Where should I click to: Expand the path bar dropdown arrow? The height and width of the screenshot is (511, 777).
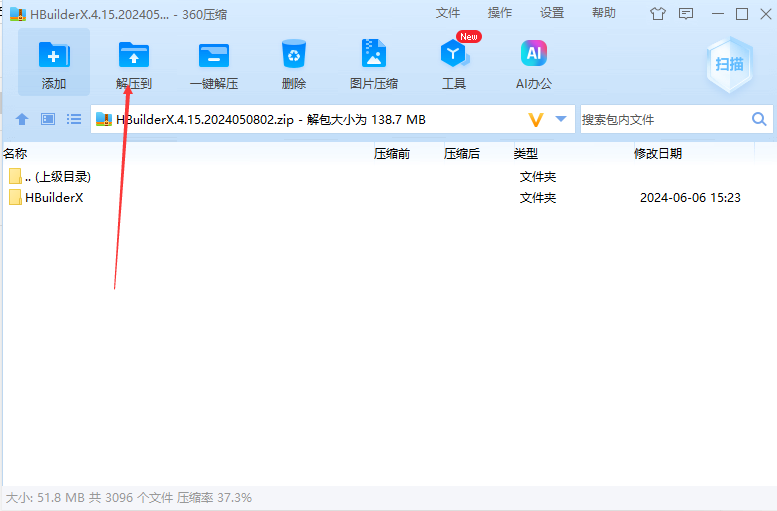(561, 119)
